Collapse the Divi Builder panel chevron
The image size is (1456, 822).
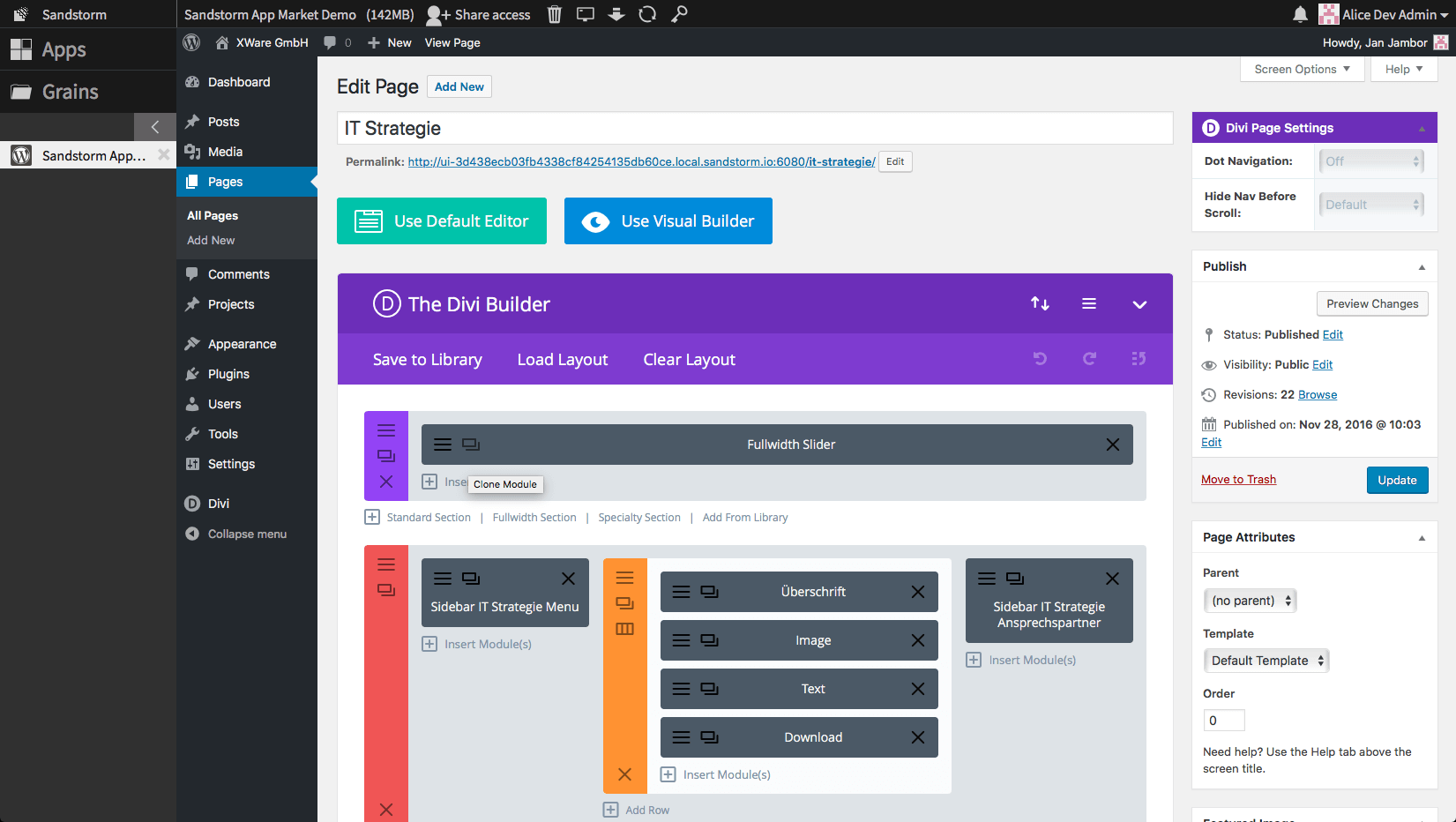point(1139,304)
